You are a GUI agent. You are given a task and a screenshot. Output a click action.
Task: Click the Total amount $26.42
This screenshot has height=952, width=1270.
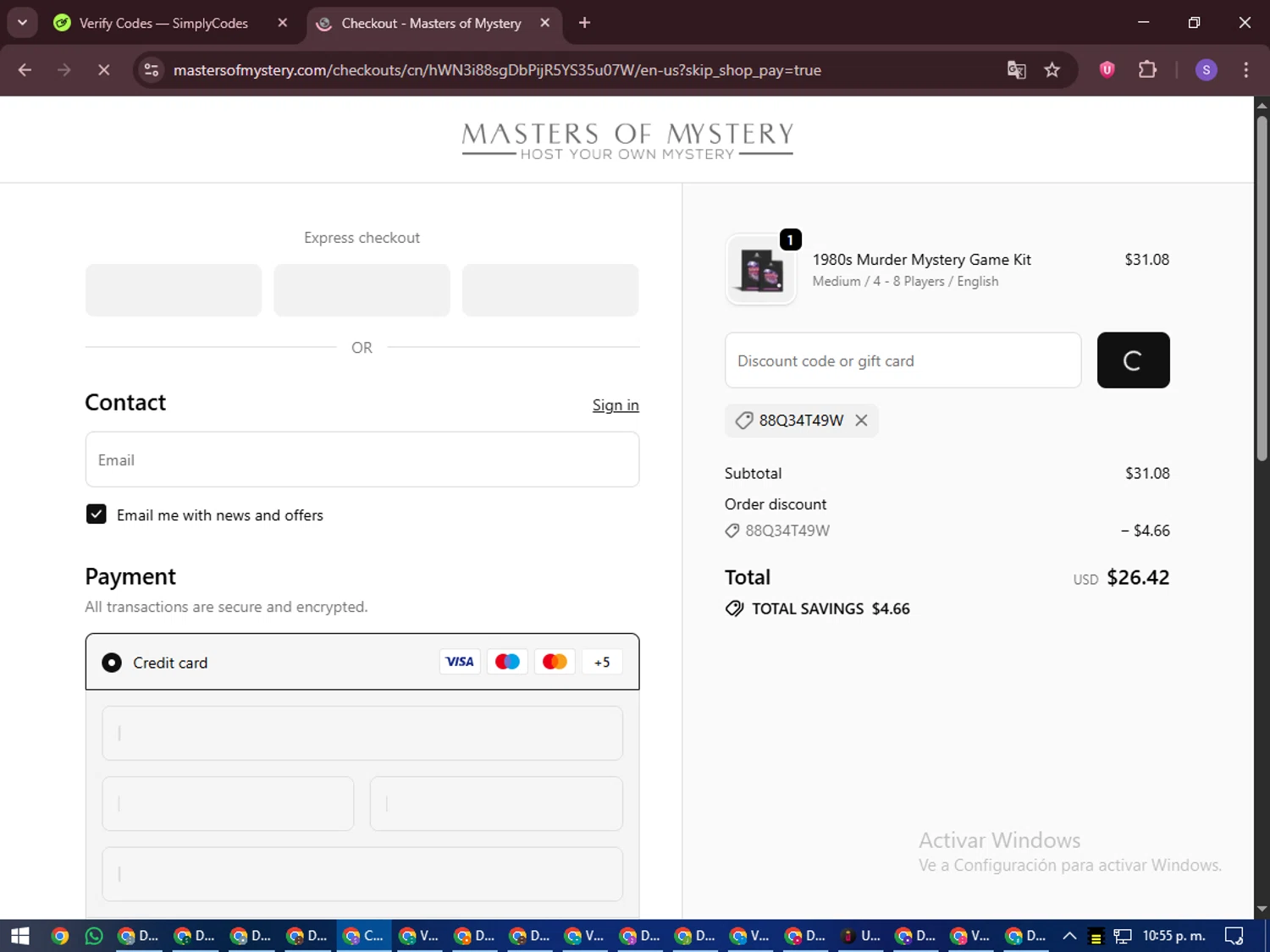tap(1138, 577)
